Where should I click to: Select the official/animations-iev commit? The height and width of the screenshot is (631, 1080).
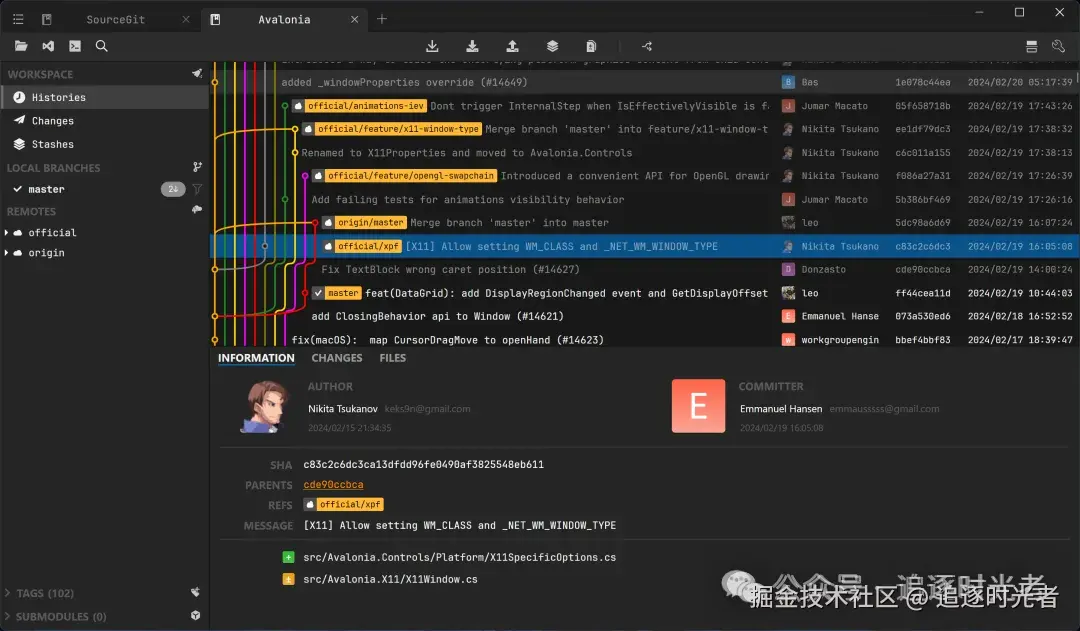coord(644,106)
